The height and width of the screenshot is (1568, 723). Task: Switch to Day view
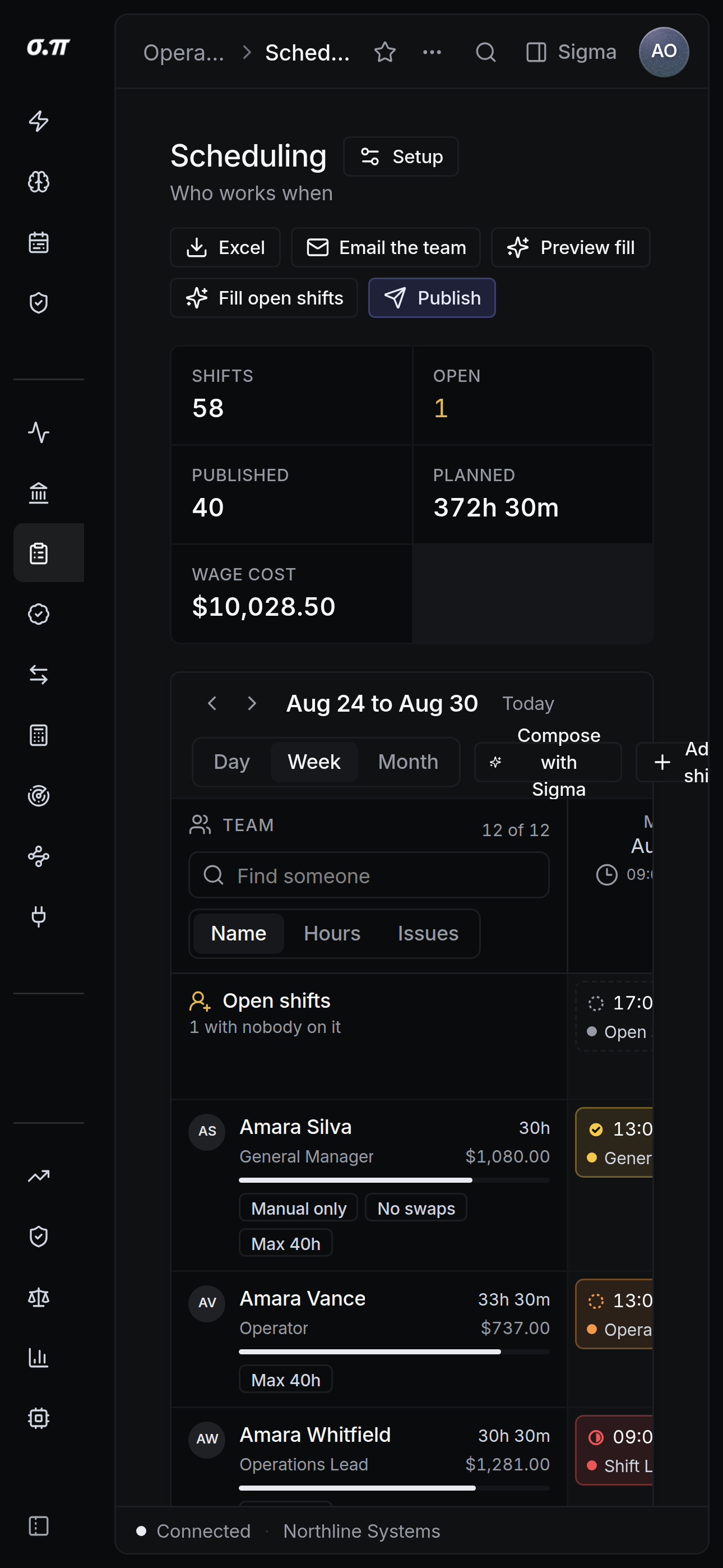click(232, 762)
